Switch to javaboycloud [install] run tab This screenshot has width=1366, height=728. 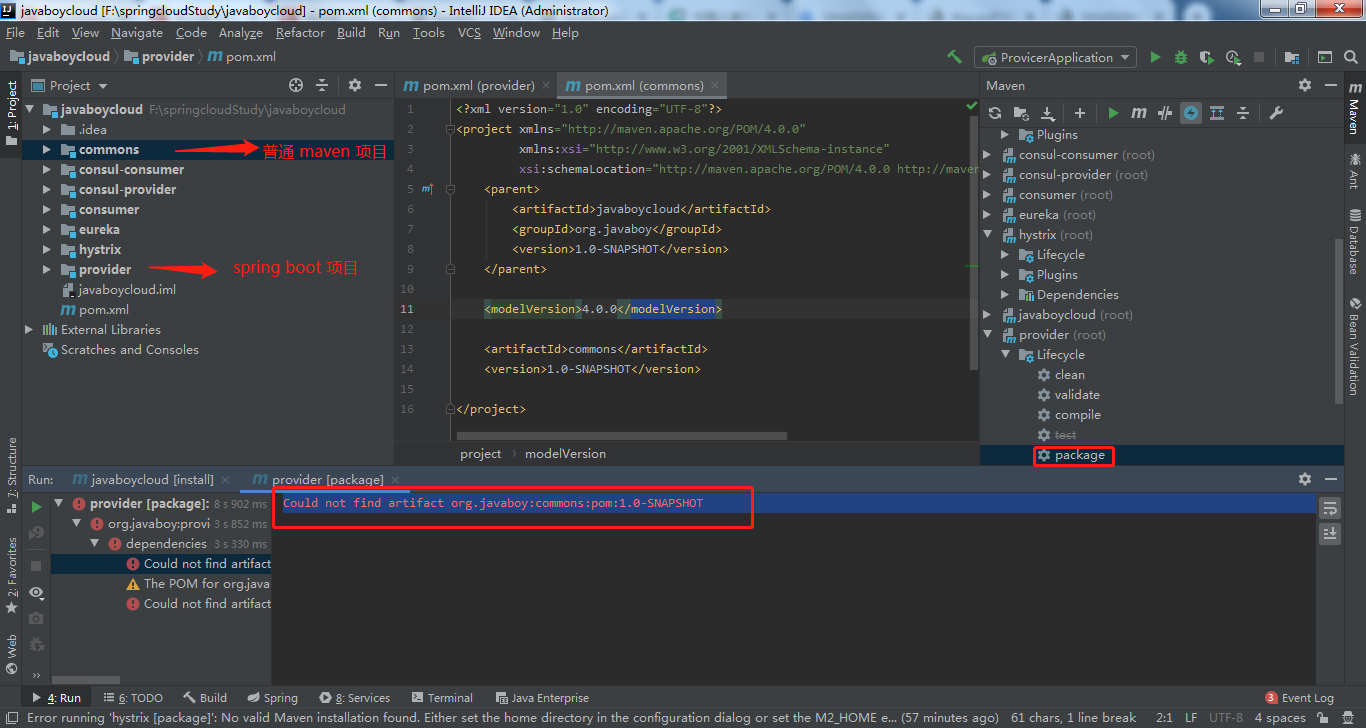point(149,480)
